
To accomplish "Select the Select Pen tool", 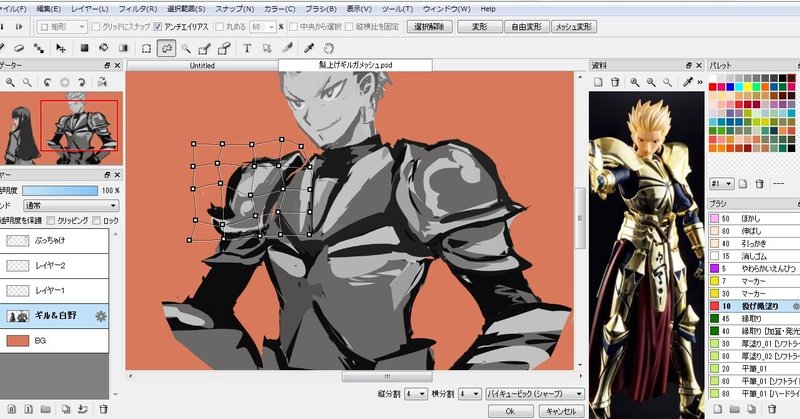I will click(205, 48).
